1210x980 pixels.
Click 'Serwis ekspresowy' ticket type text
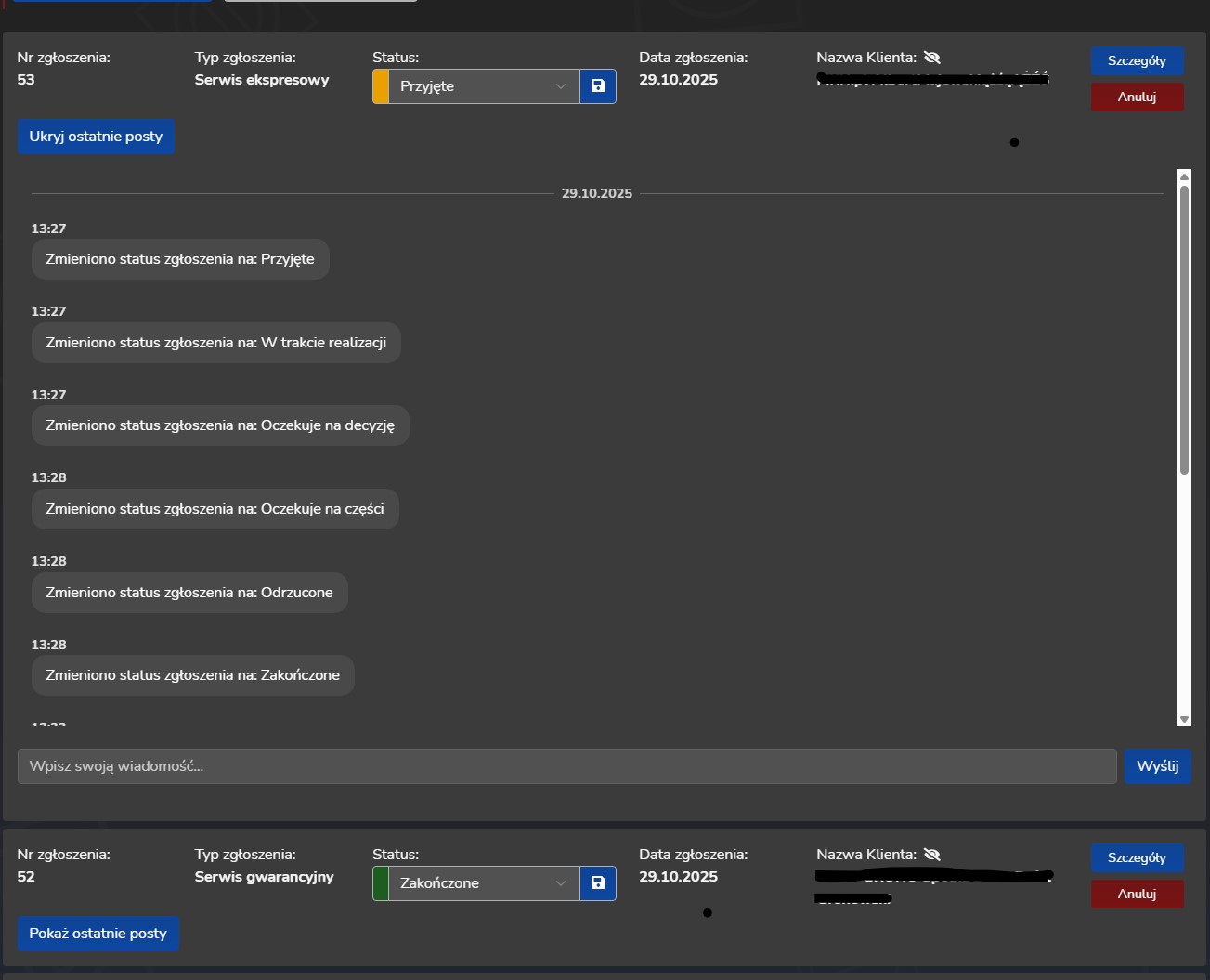tap(262, 80)
